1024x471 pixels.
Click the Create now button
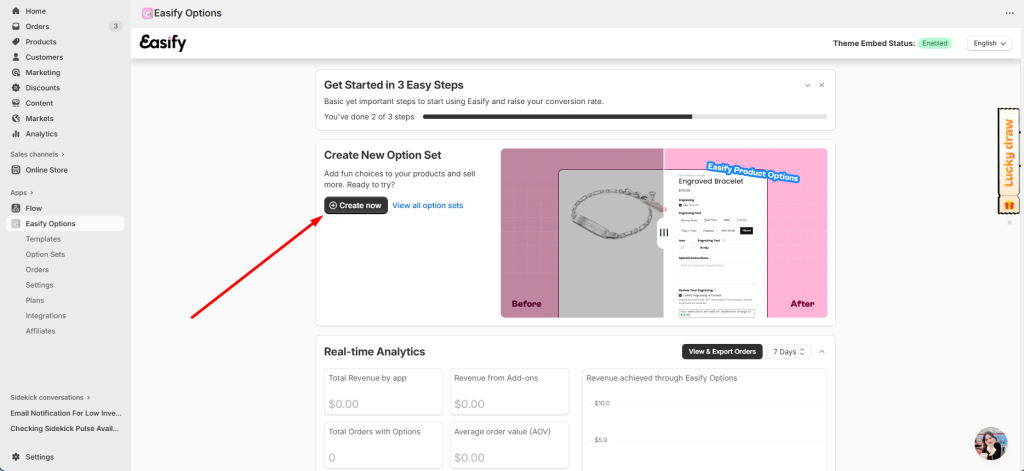[355, 205]
